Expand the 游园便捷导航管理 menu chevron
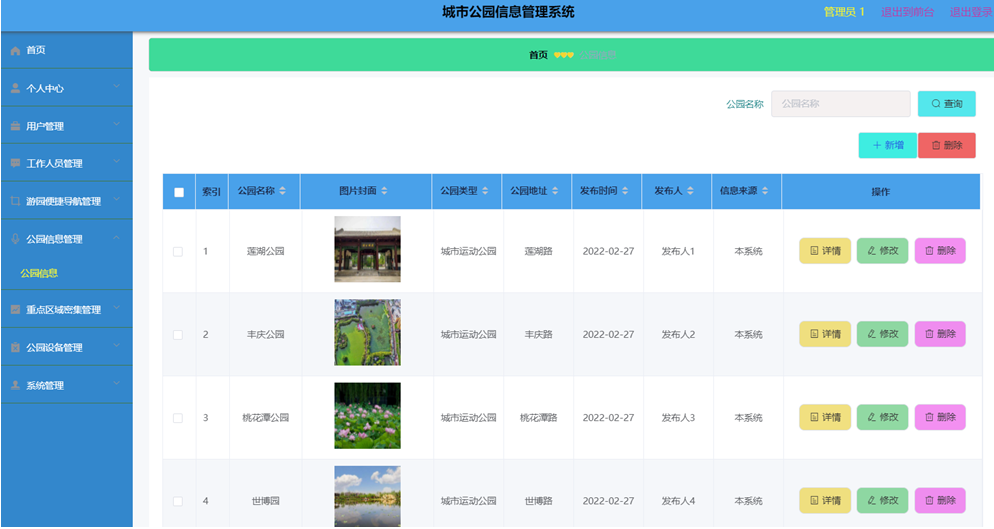 pyautogui.click(x=117, y=200)
